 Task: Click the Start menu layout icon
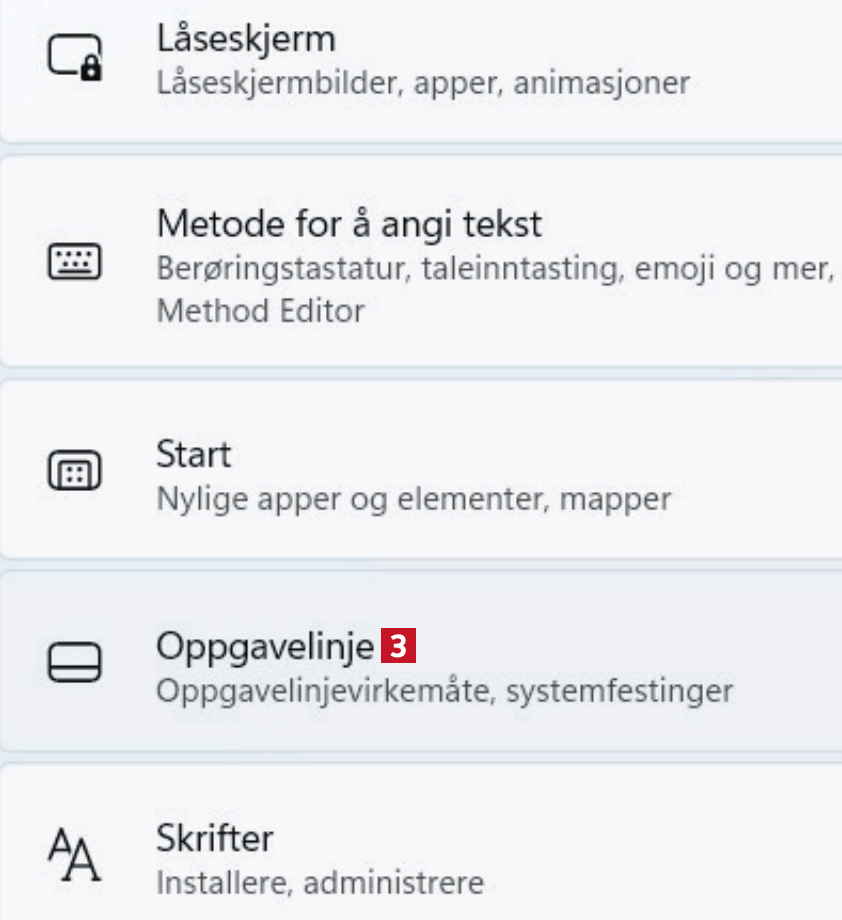[75, 470]
